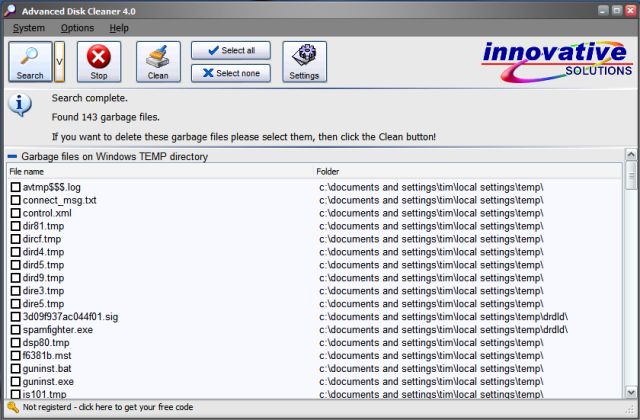Check the 3d09f937ac044f01.sig checkbox
The height and width of the screenshot is (420, 640).
[x=16, y=317]
